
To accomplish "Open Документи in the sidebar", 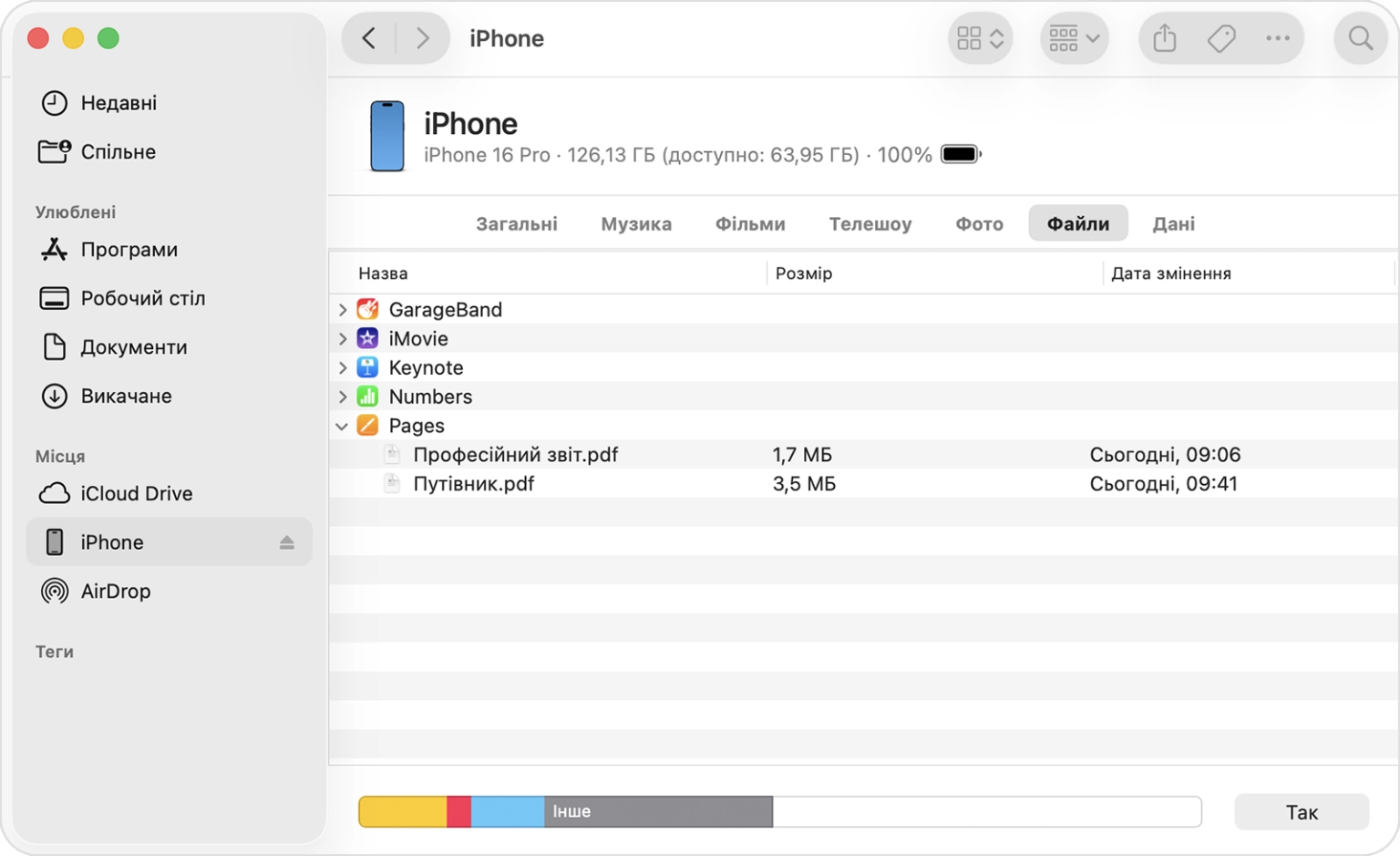I will (x=170, y=347).
